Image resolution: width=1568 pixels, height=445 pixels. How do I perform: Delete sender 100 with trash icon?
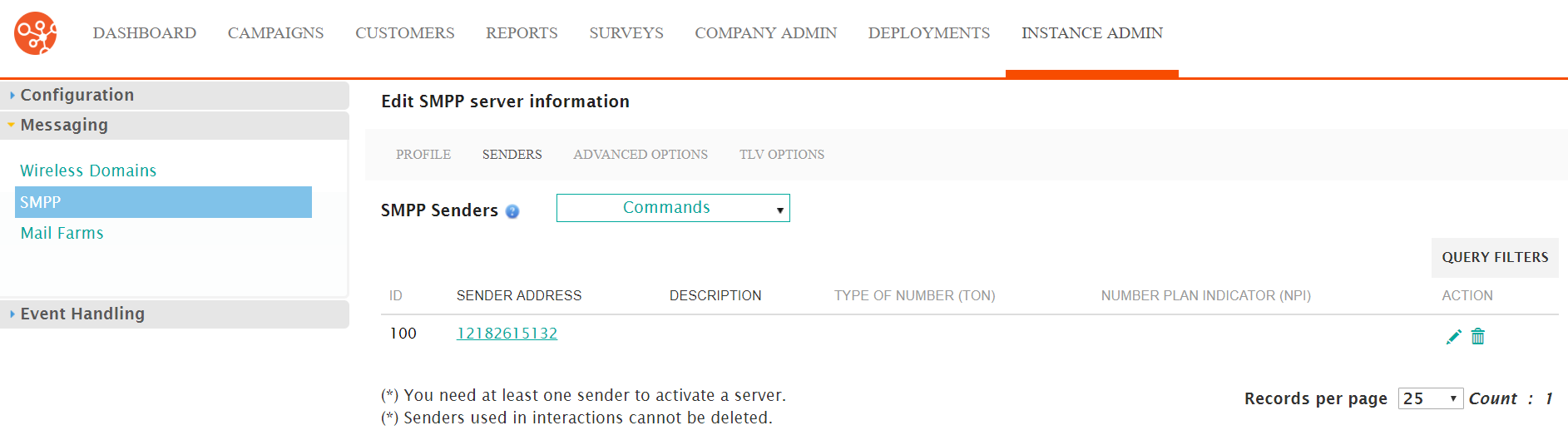[1478, 336]
